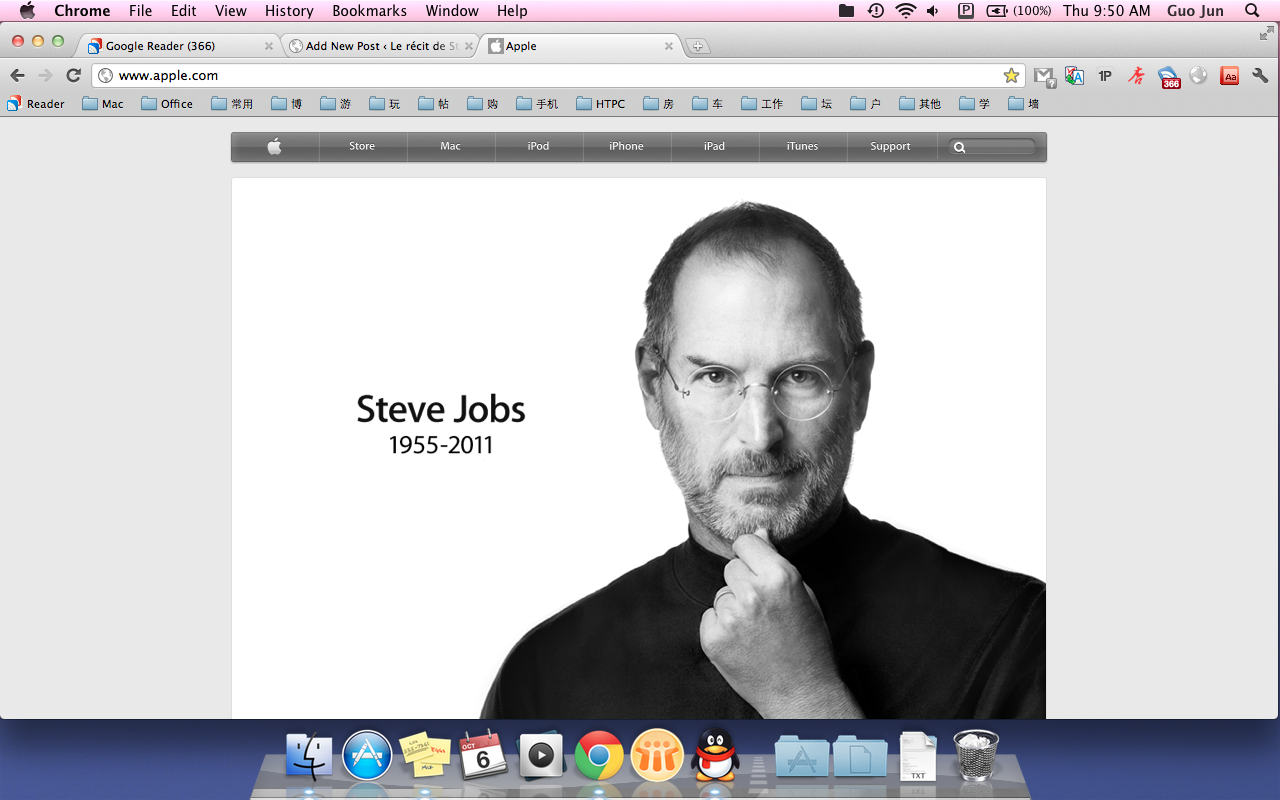Go to the iPhone section link
Image resolution: width=1280 pixels, height=800 pixels.
626,146
